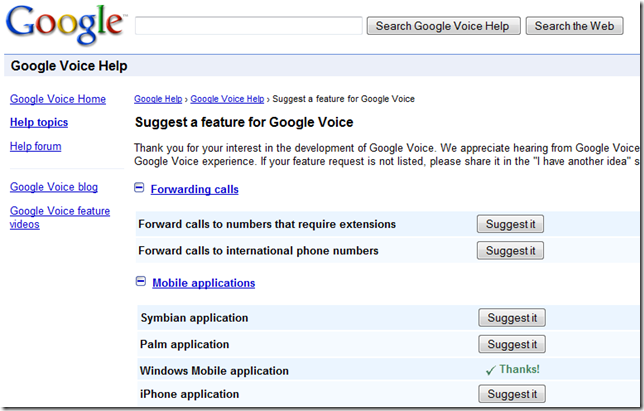Open Forwarding calls heading link
Screen dimensions: 644x411
click(195, 189)
